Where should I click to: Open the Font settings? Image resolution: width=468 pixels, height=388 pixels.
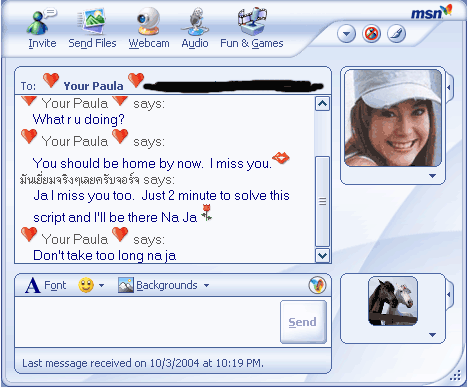click(46, 285)
